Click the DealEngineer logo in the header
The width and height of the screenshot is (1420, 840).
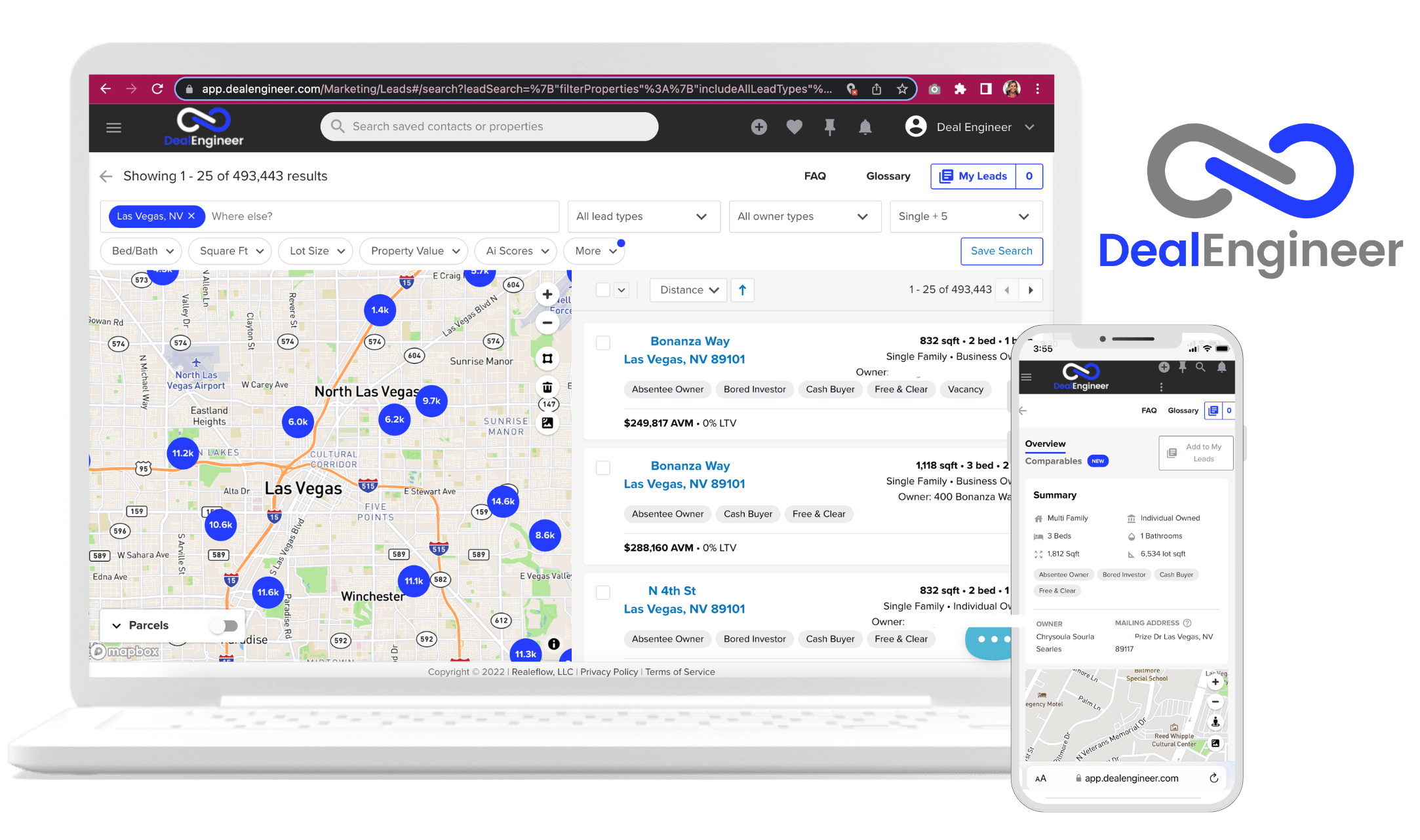tap(204, 127)
